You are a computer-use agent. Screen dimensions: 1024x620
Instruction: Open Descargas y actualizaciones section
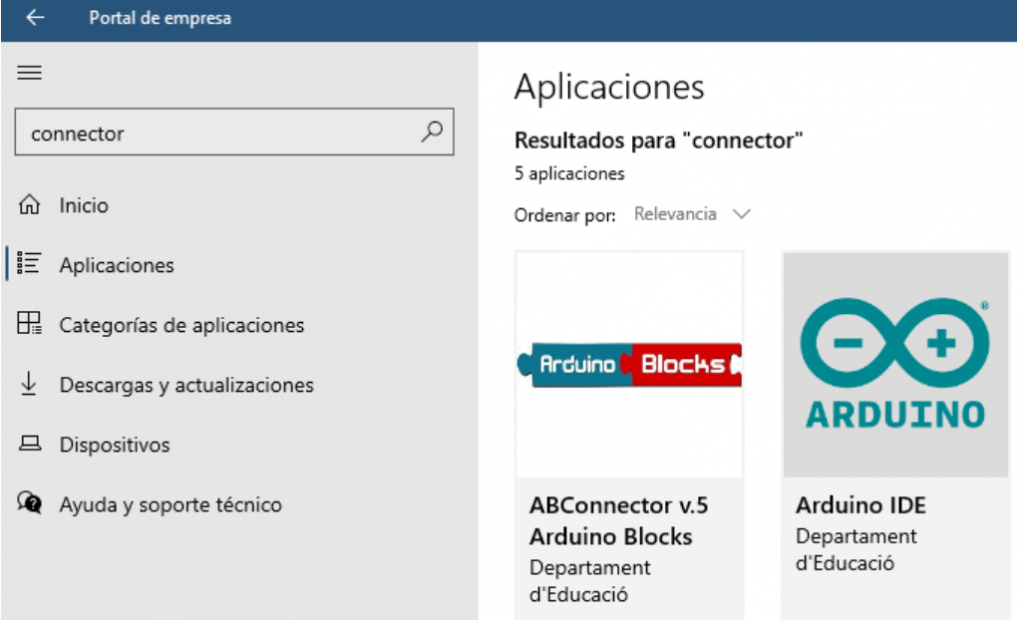(186, 385)
